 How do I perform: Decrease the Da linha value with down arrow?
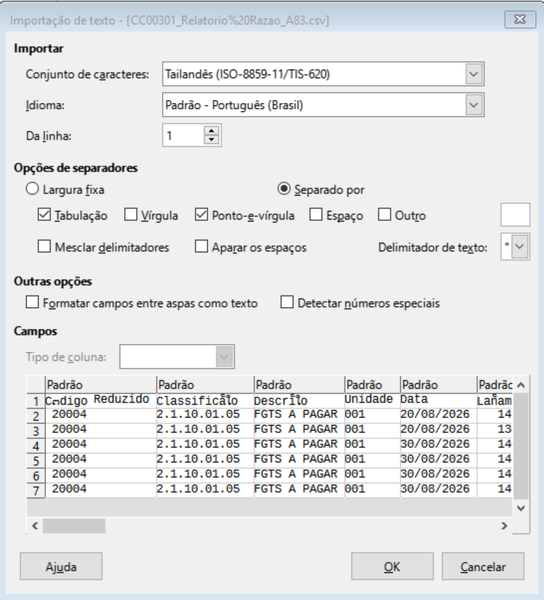click(x=211, y=140)
